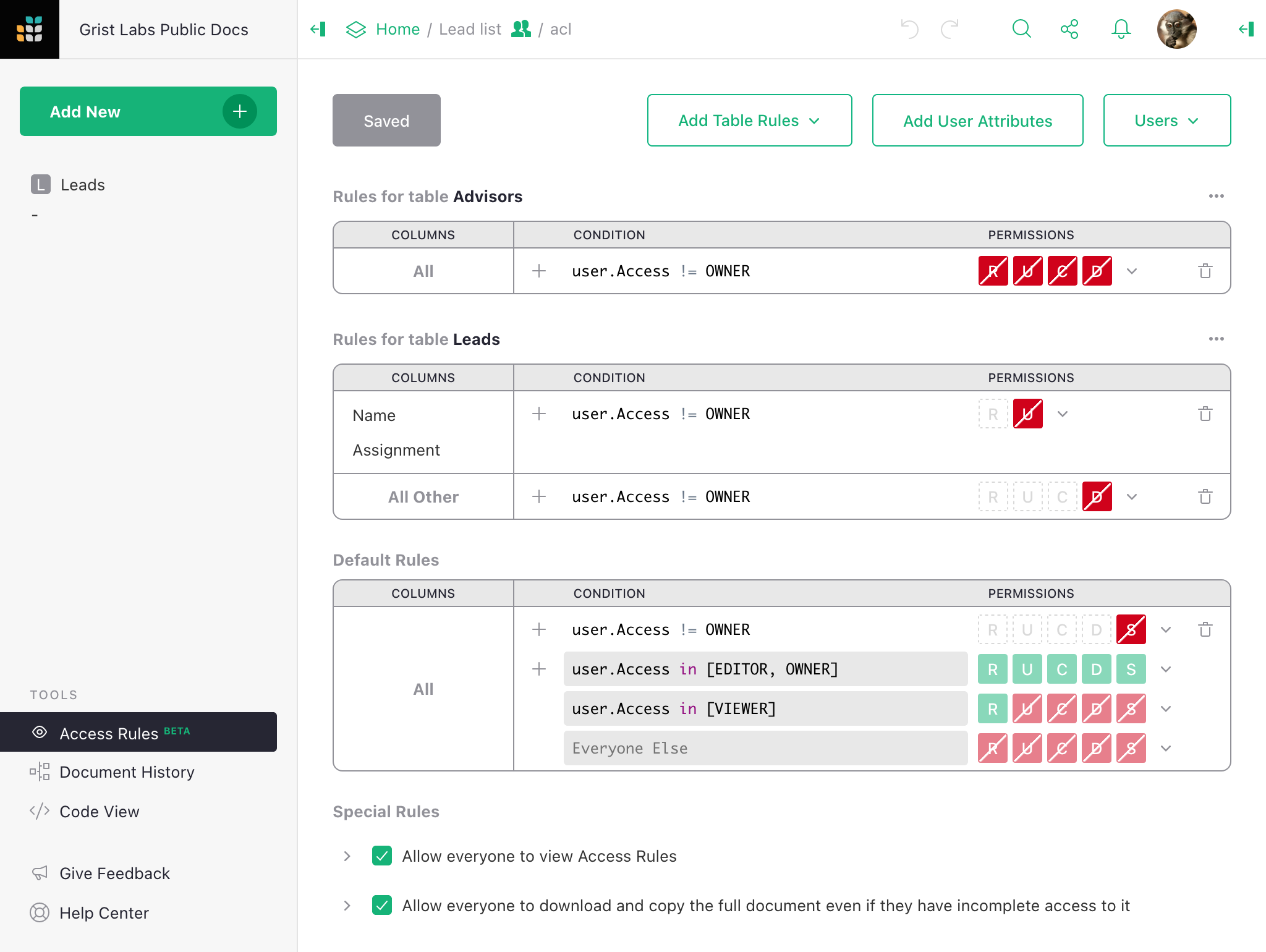The image size is (1266, 952).
Task: Click the user avatar picture
Action: click(x=1176, y=29)
